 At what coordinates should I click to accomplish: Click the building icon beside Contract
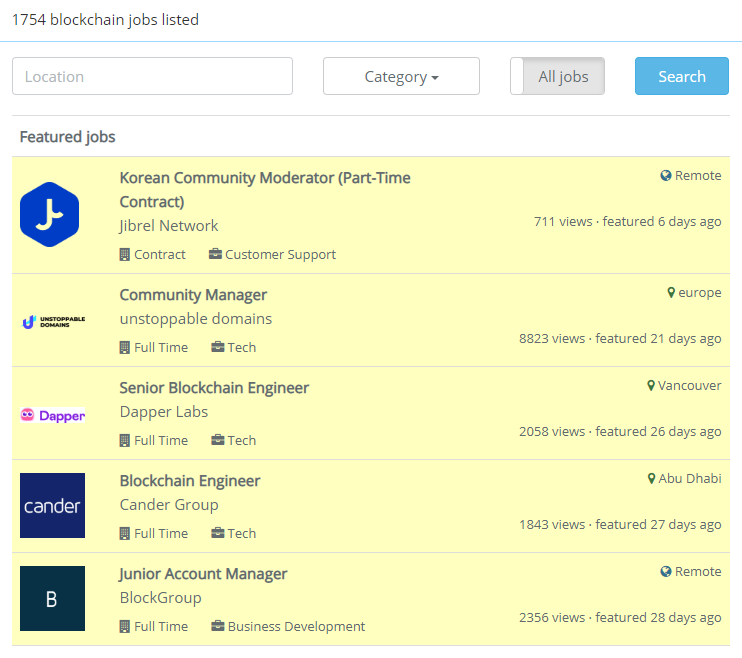click(x=125, y=255)
